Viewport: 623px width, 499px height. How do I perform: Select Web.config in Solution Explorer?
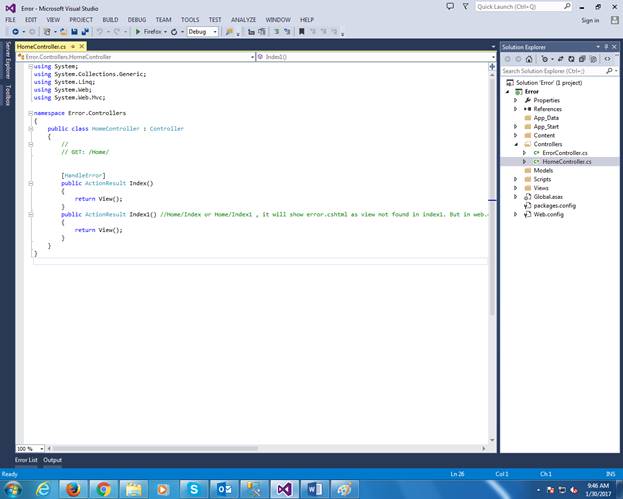pos(548,215)
